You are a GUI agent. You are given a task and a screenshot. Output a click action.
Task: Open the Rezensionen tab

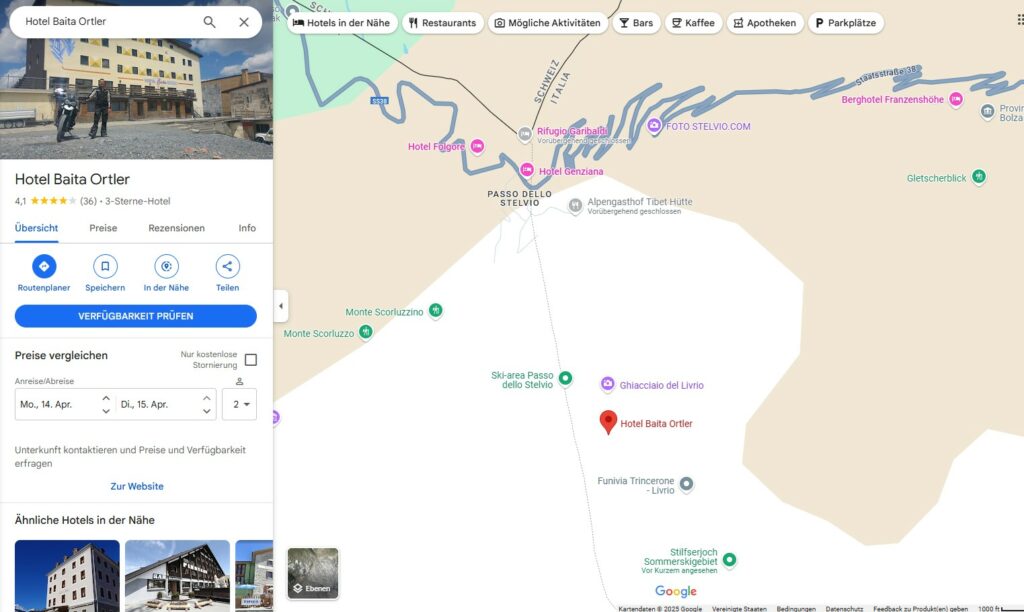point(176,228)
